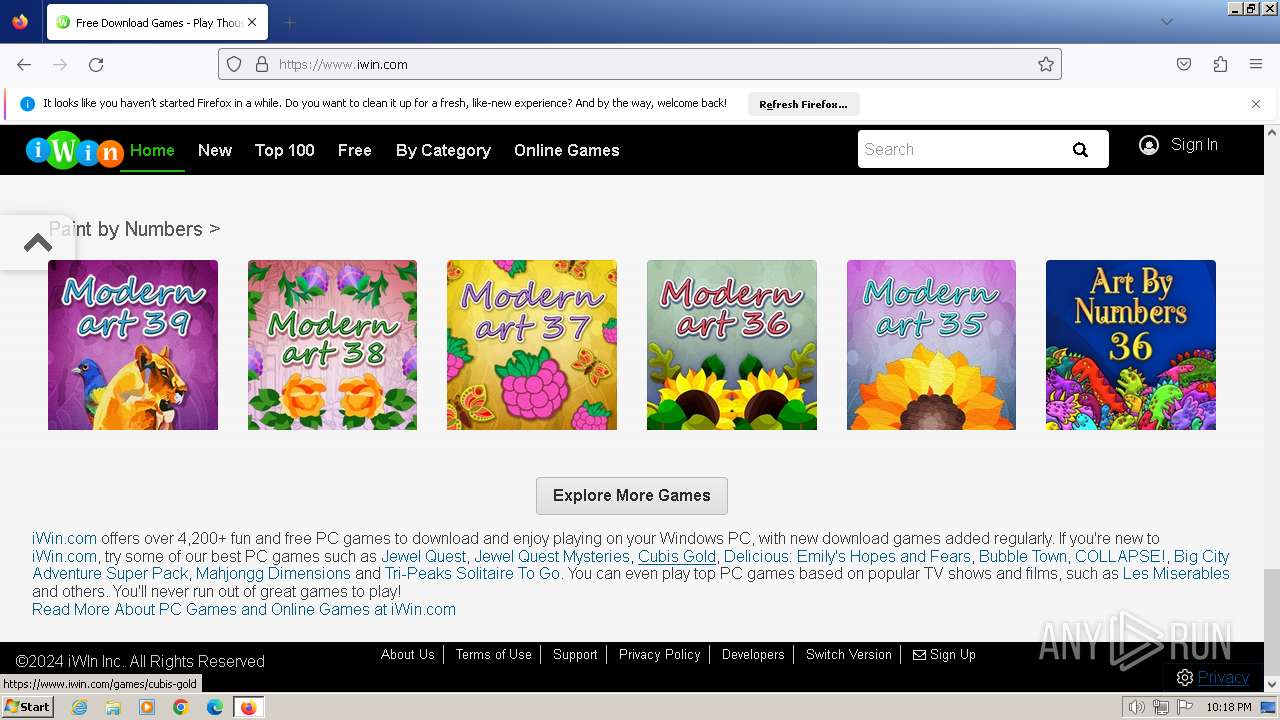
Task: Click the tracking protection shield icon
Action: tap(234, 64)
